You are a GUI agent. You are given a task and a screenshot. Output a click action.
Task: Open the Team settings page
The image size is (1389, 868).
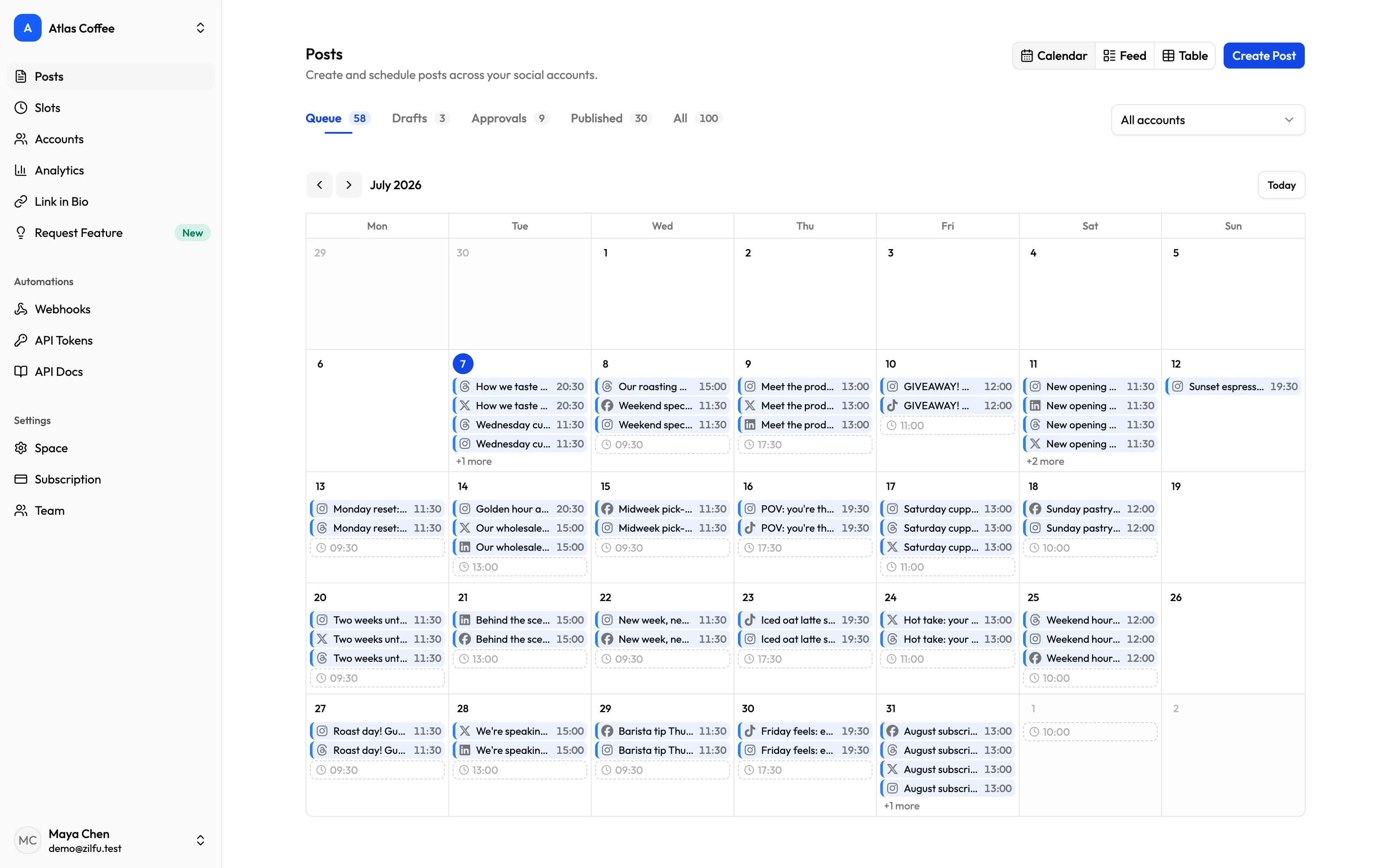click(110, 510)
